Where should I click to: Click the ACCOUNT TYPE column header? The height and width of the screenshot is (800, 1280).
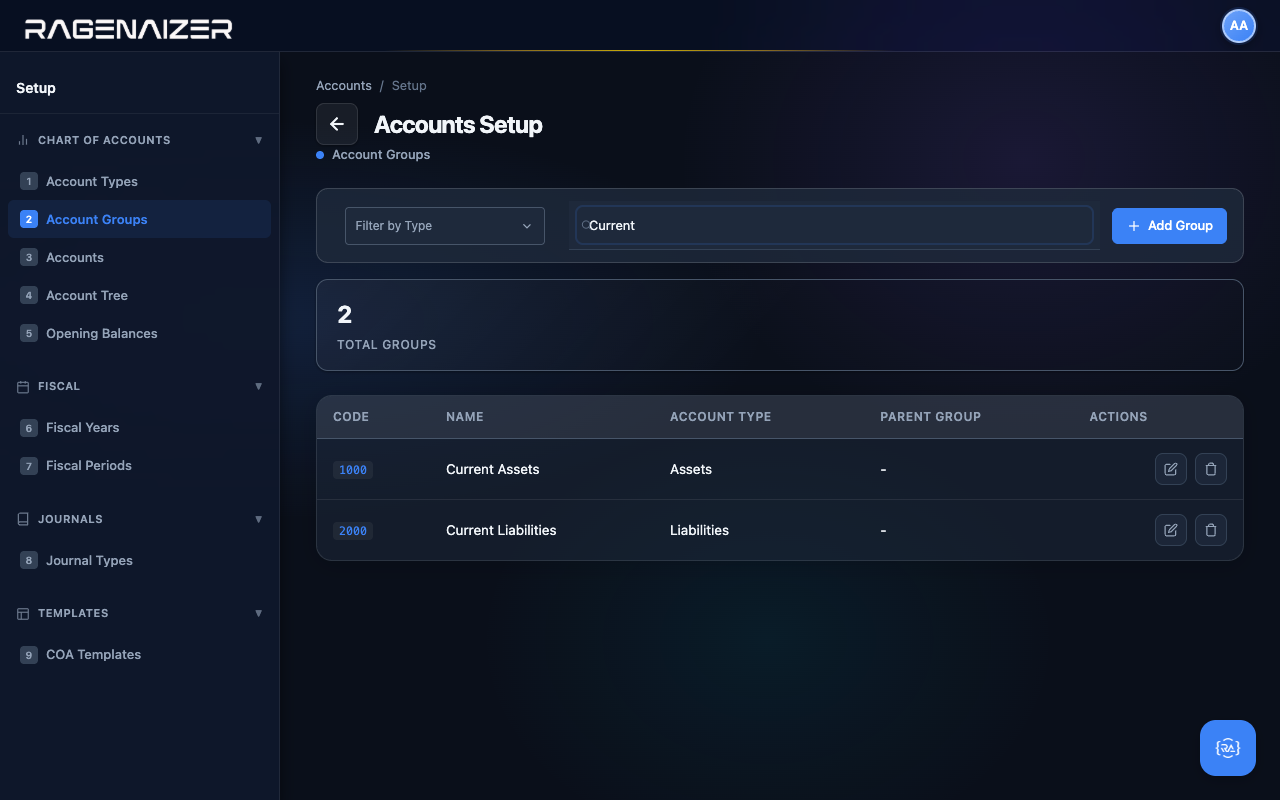coord(720,417)
